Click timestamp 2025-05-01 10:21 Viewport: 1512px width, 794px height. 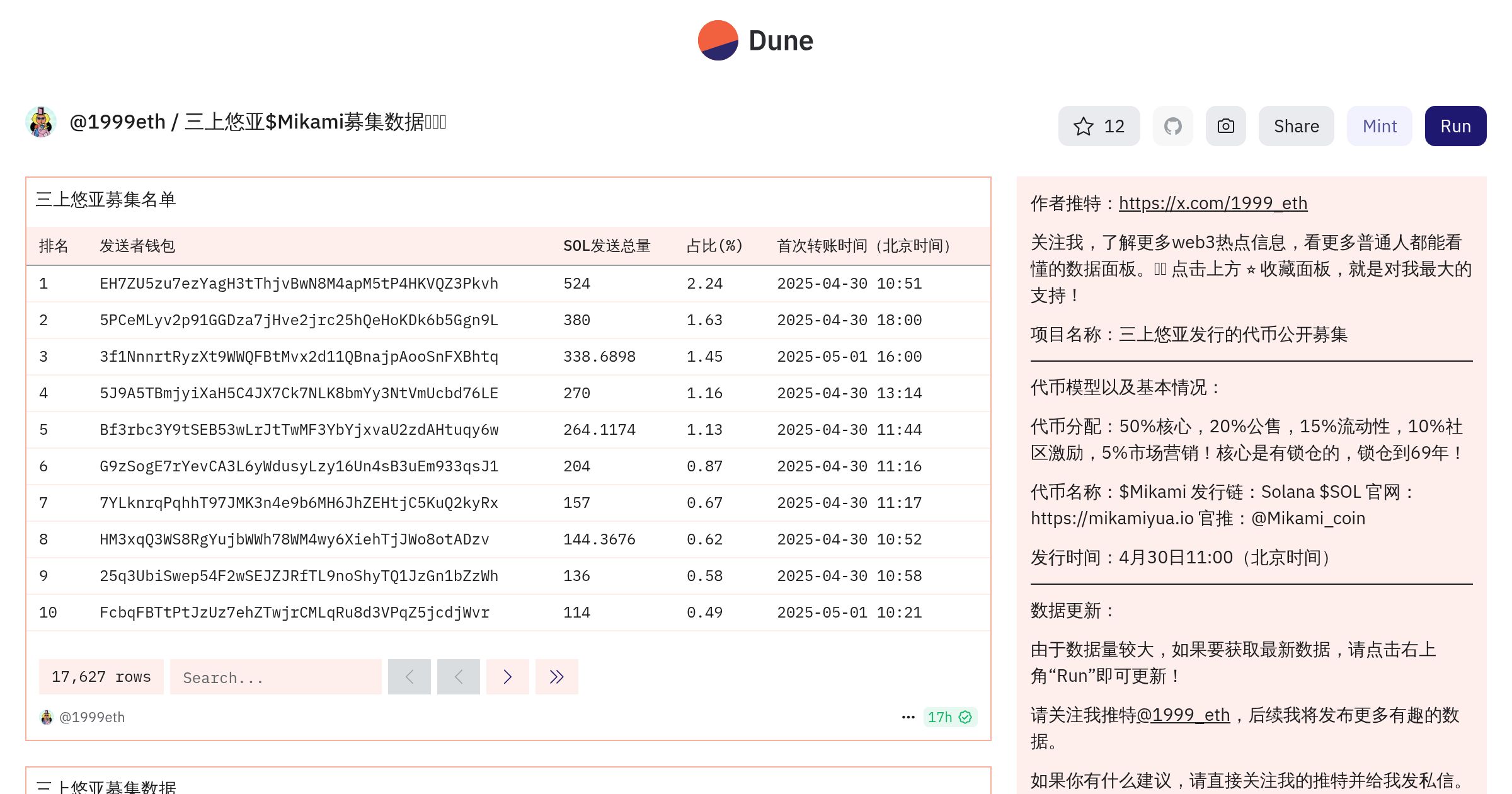[x=849, y=613]
